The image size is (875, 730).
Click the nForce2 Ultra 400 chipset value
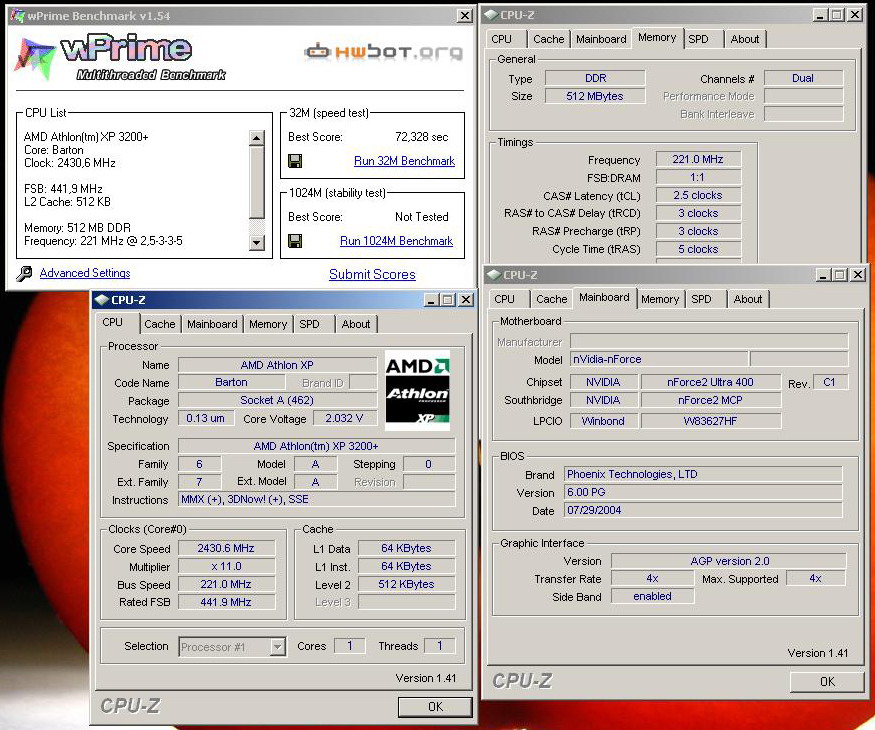[710, 382]
